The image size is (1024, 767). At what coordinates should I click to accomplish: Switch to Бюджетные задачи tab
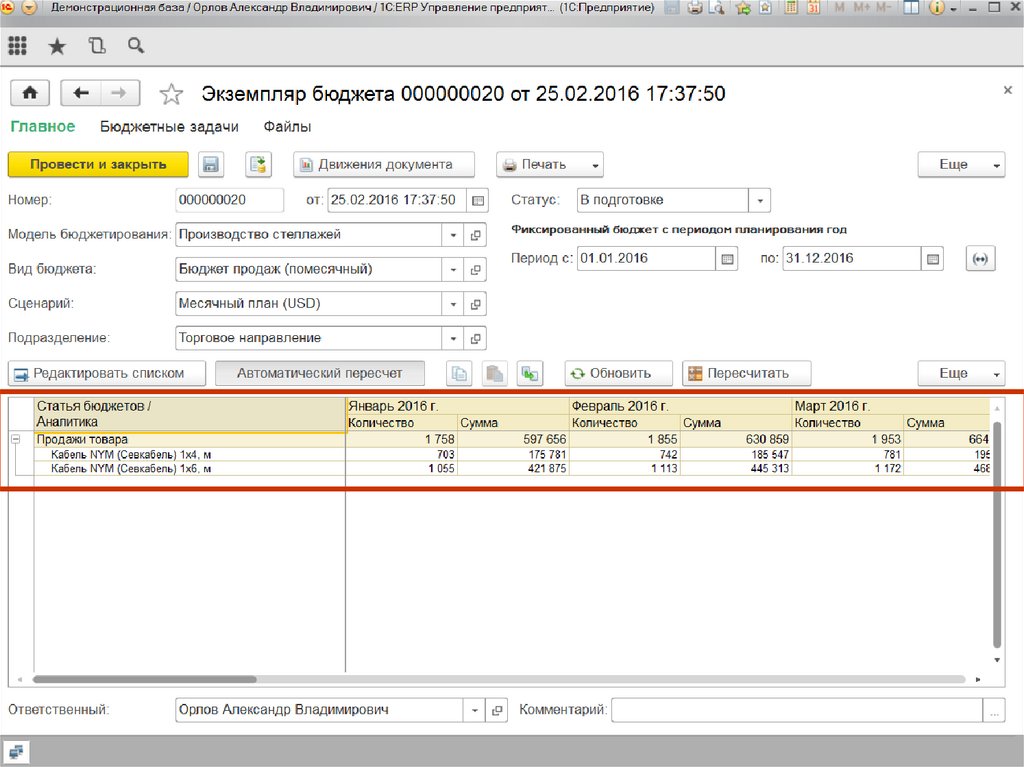coord(169,127)
